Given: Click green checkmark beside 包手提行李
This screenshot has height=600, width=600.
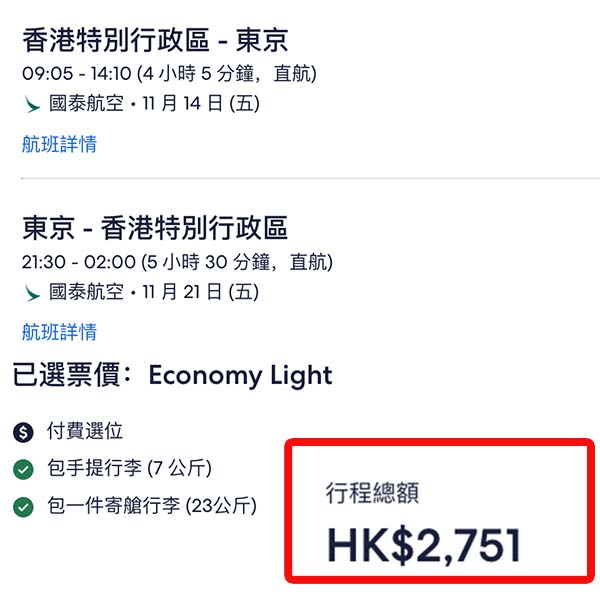Looking at the screenshot, I should [x=23, y=469].
